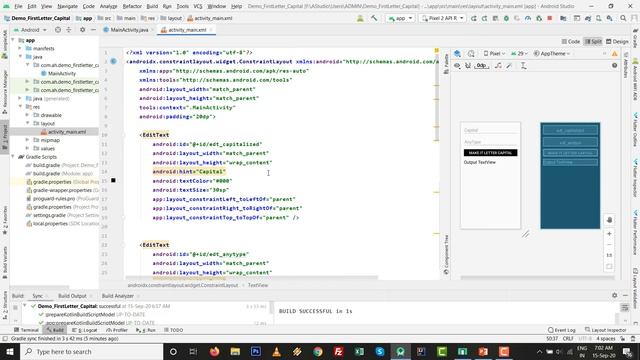Switch to Design view mode

pyautogui.click(x=617, y=41)
